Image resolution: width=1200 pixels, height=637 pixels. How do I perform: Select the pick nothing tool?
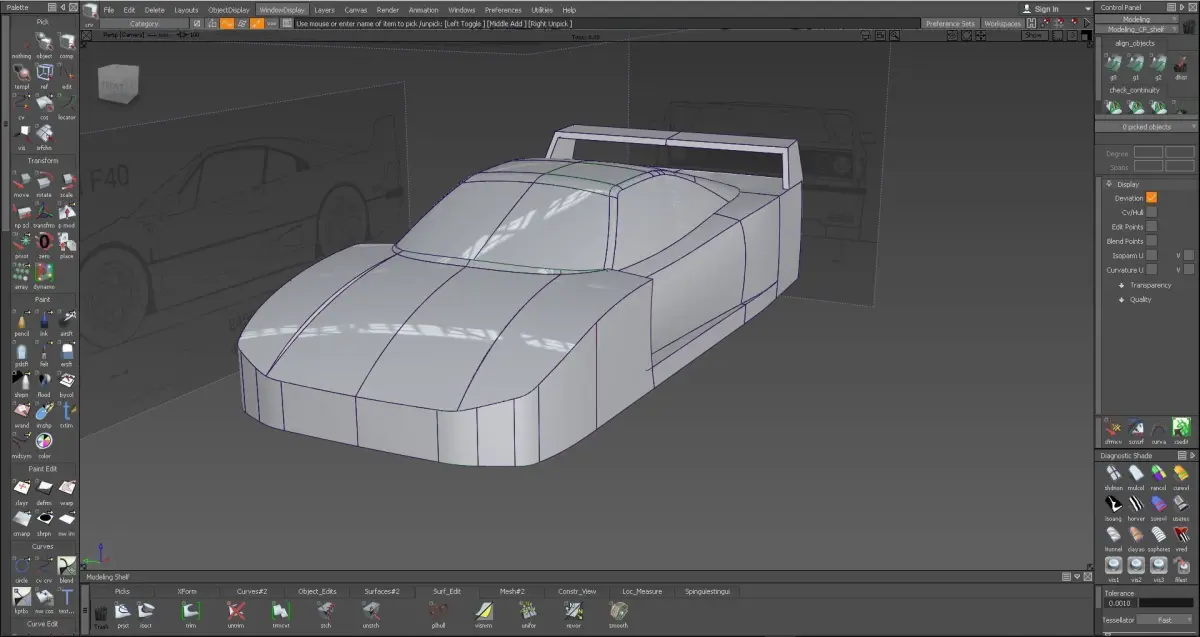(x=21, y=44)
